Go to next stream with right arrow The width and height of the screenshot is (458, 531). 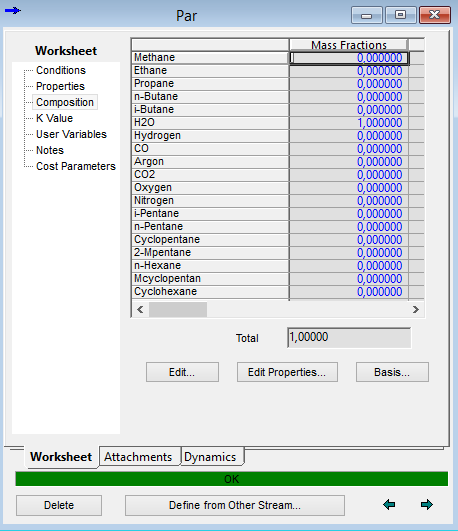pos(426,505)
